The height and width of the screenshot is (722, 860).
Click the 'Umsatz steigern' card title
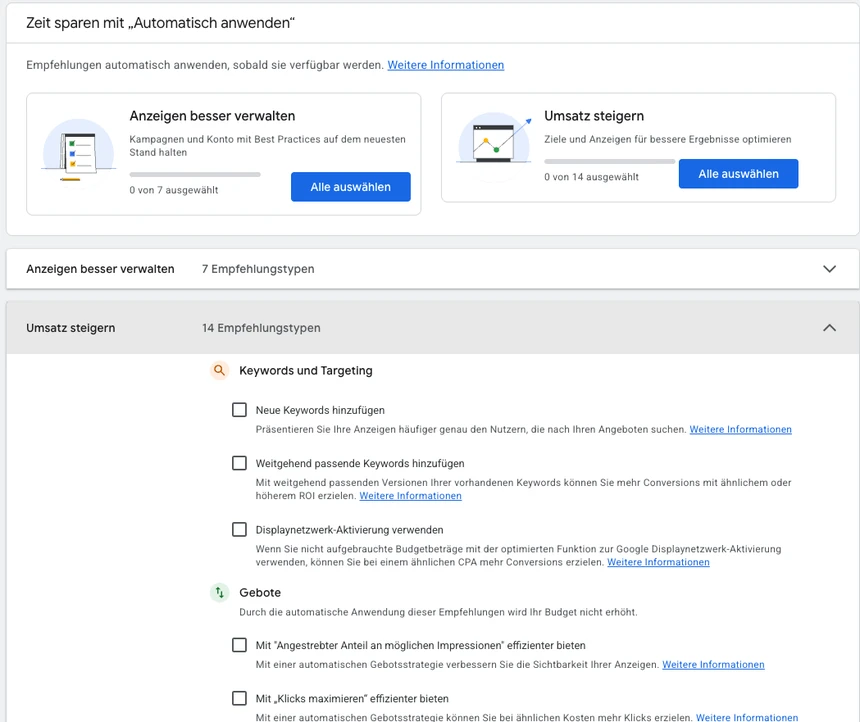[594, 116]
